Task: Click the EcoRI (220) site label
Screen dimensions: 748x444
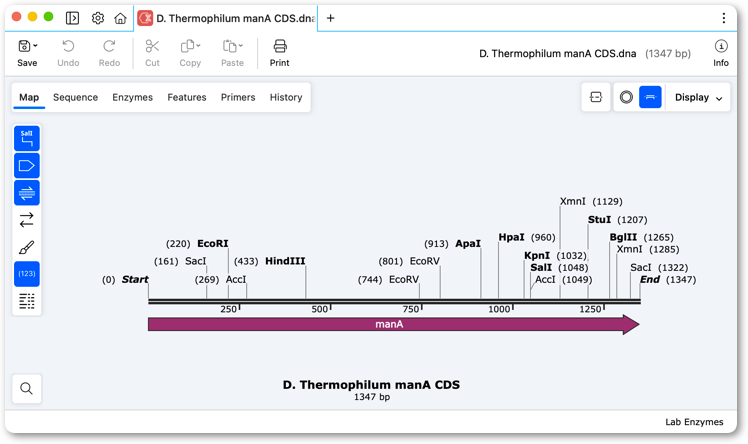Action: point(197,244)
